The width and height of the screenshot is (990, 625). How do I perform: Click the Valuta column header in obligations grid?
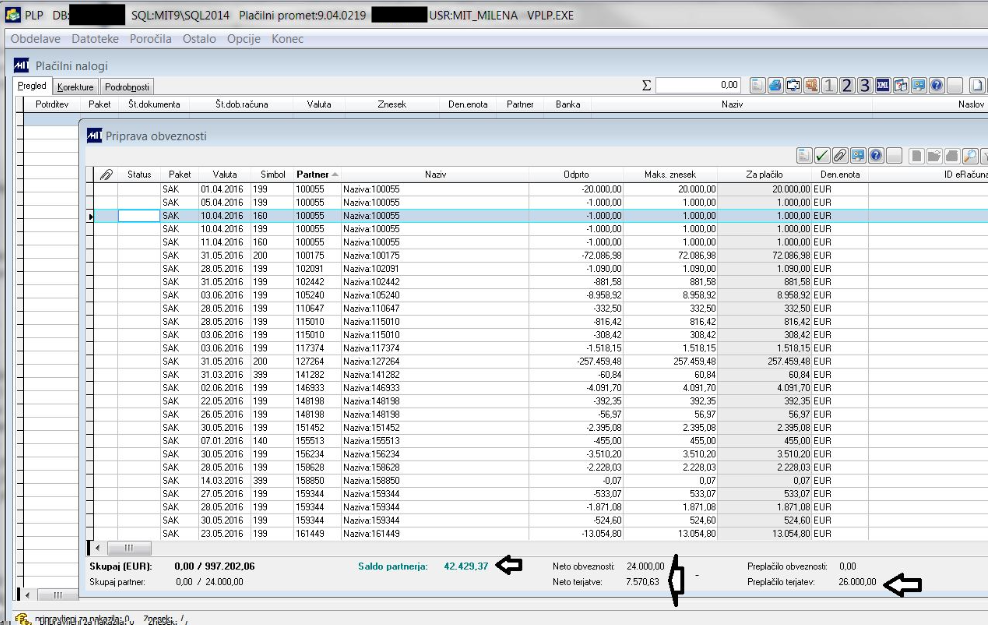225,174
